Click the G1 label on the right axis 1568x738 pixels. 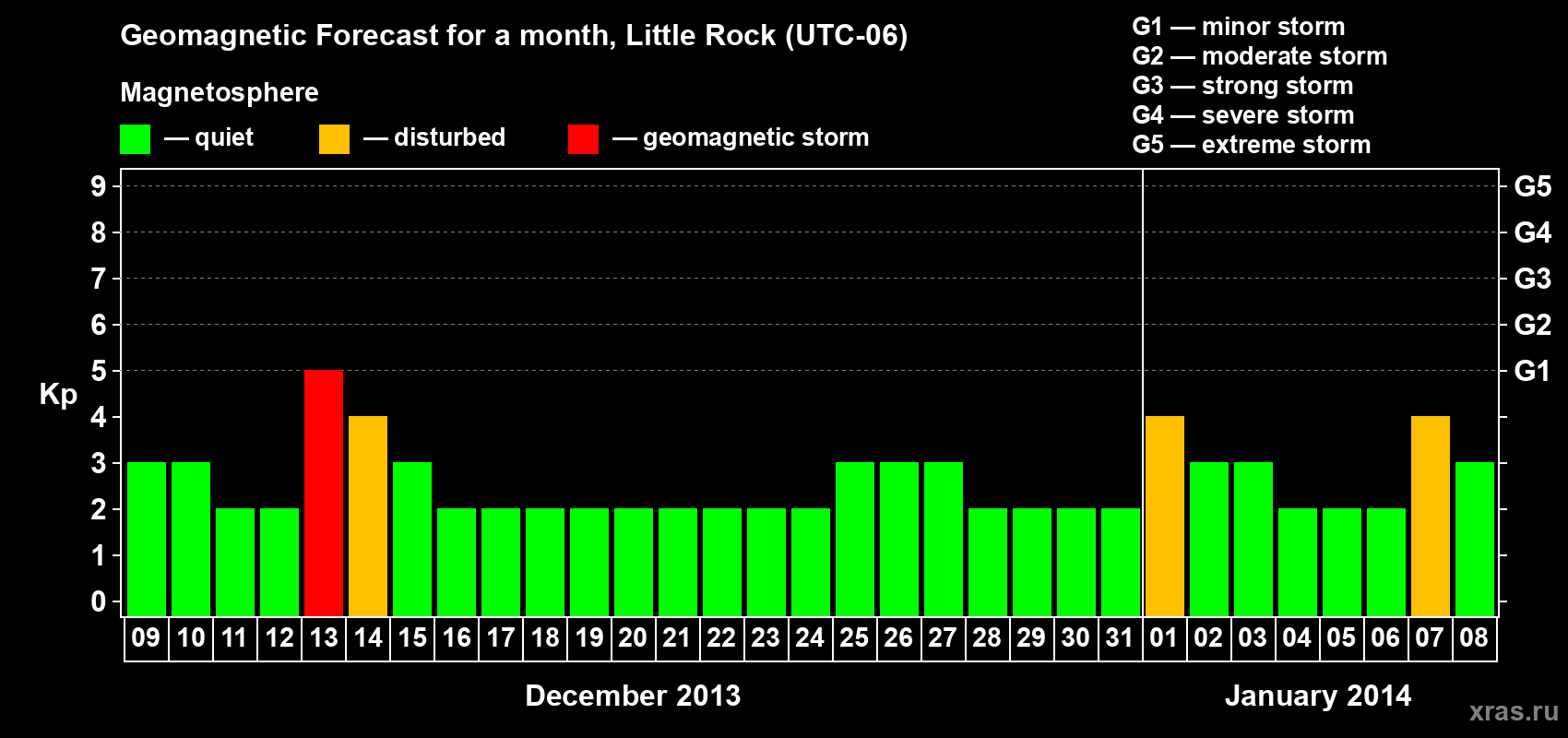1533,371
